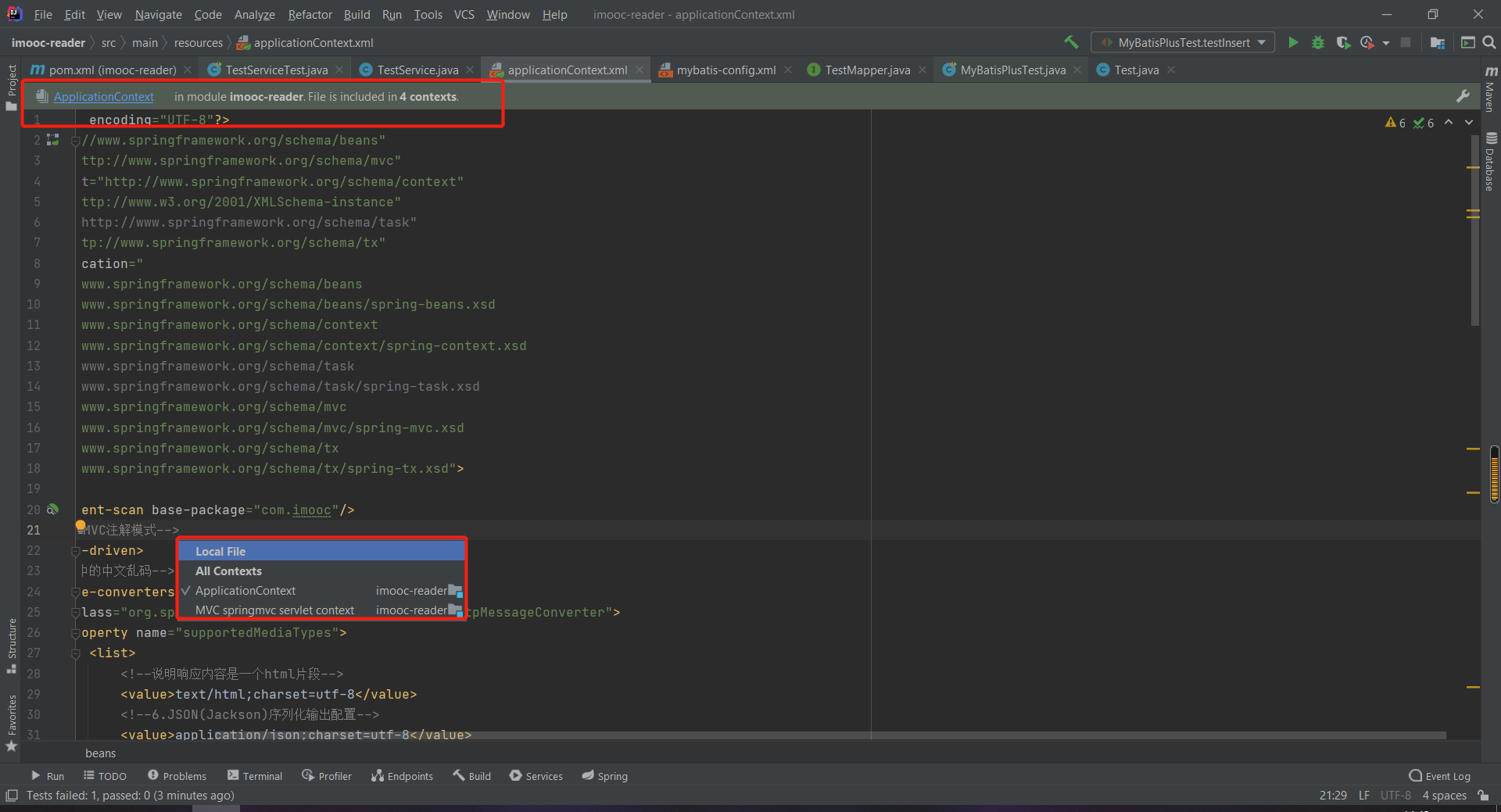Toggle the tool window bar button in bottom-left corner
The image size is (1501, 812).
click(12, 796)
